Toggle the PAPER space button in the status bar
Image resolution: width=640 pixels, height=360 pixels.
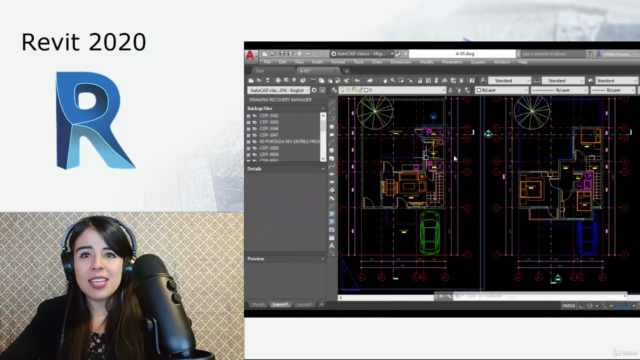[x=569, y=306]
